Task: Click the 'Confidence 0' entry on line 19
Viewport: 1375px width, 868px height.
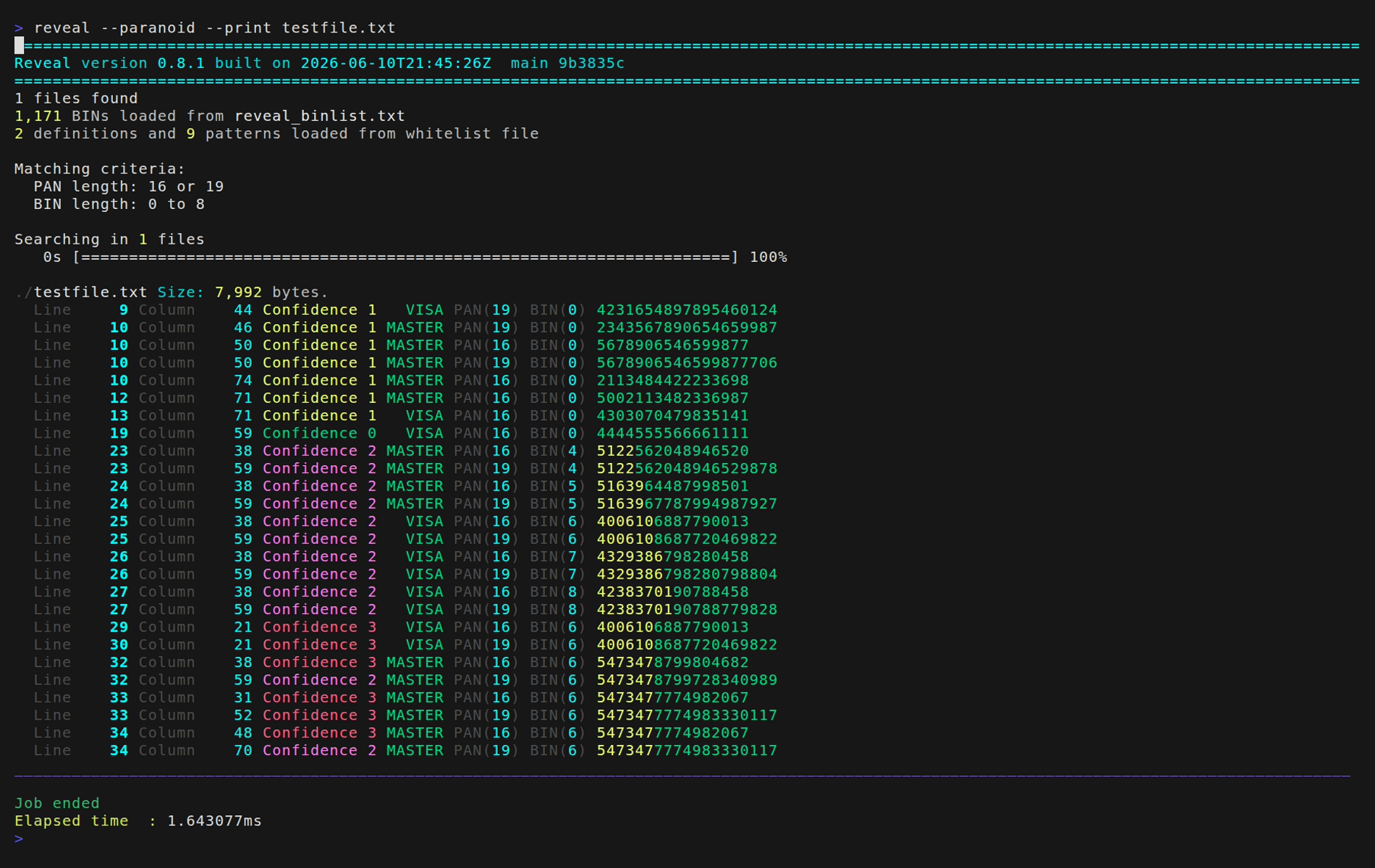Action: pos(319,433)
